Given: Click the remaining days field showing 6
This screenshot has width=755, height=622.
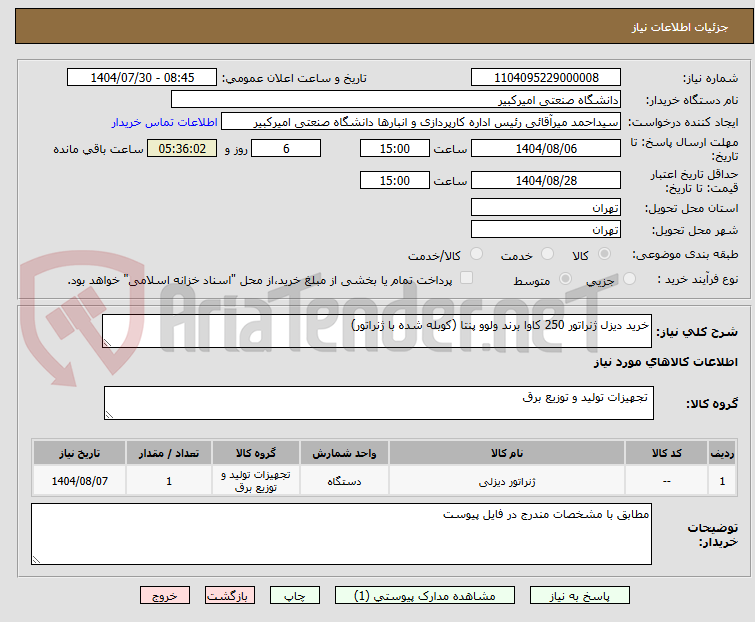Looking at the screenshot, I should 286,148.
